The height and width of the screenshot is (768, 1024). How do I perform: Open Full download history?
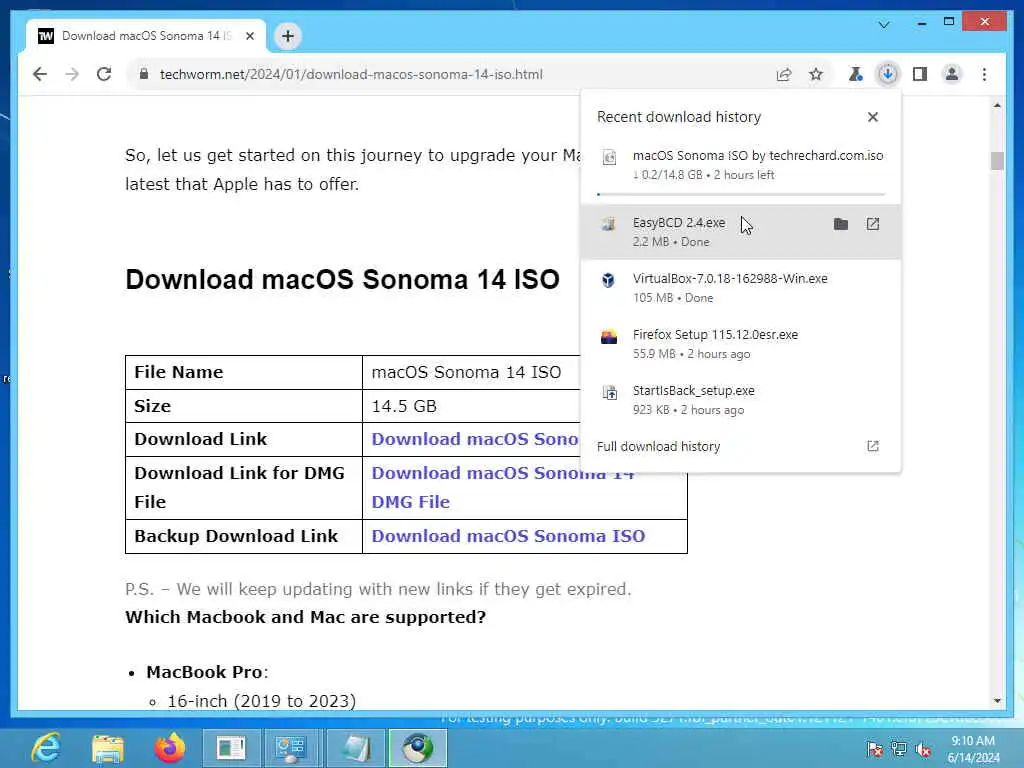tap(741, 447)
